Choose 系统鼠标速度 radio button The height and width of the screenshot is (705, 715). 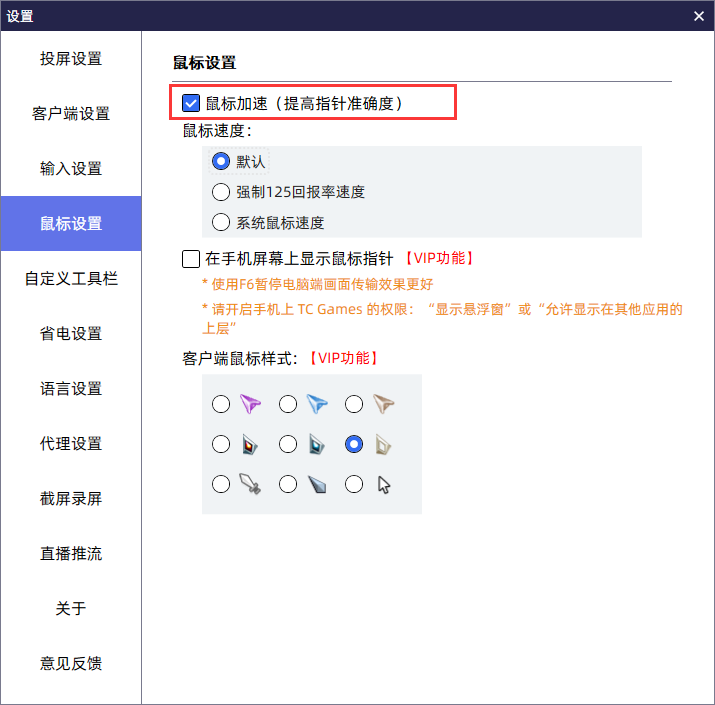pos(221,223)
